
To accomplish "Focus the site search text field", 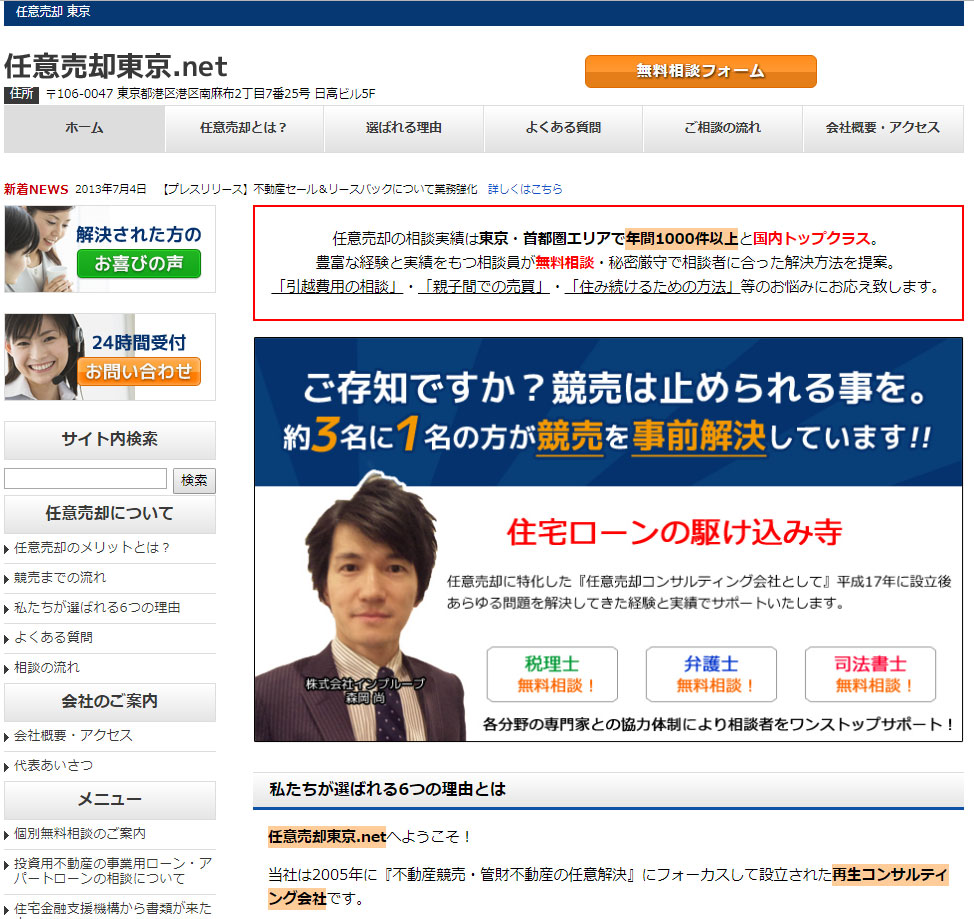I will pos(86,479).
